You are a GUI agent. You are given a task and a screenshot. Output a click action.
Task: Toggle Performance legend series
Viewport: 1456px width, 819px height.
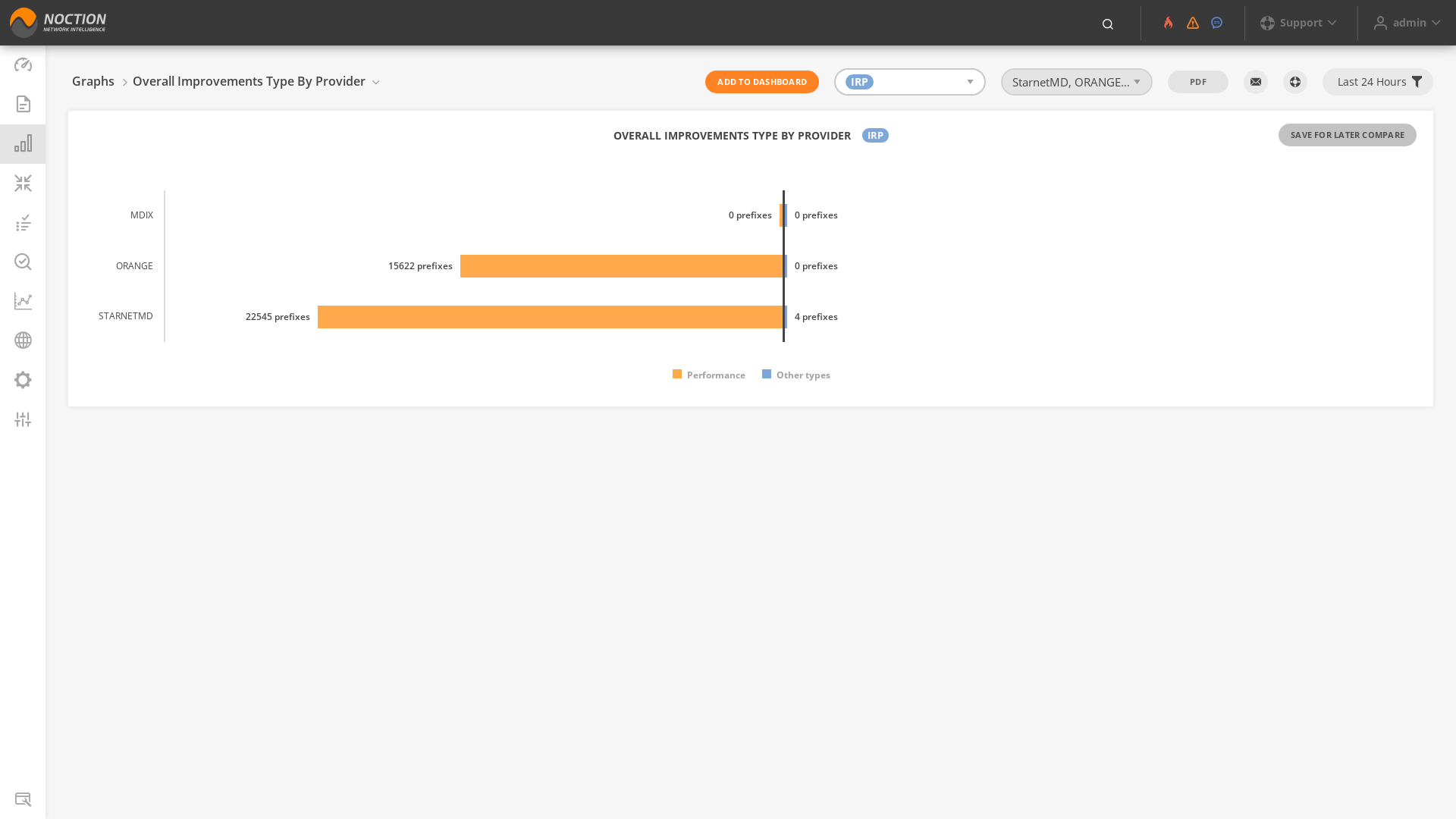(709, 375)
